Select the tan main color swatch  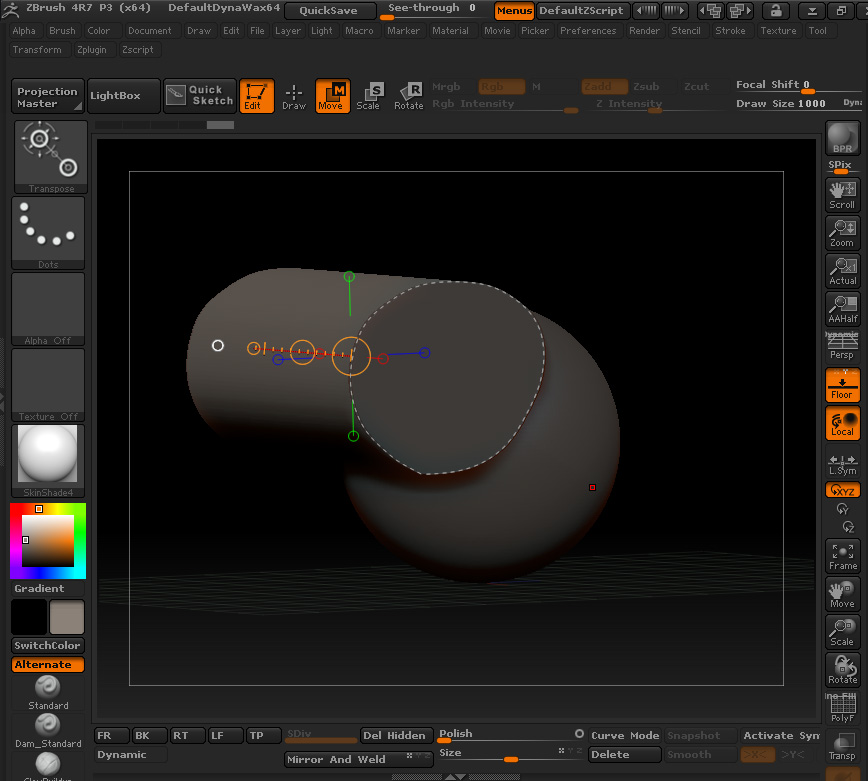(x=67, y=617)
